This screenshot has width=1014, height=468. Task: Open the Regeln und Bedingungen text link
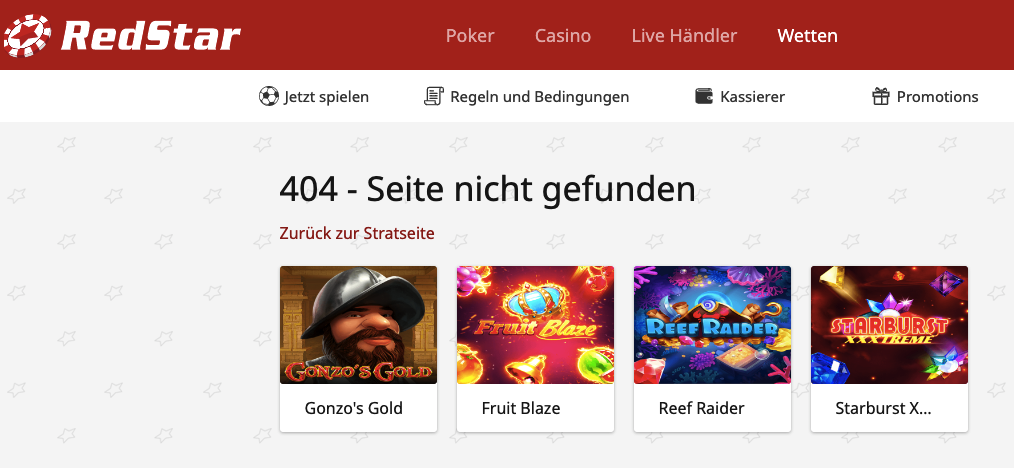[539, 97]
